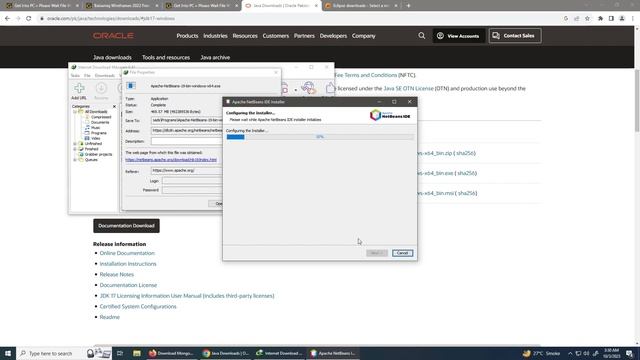The width and height of the screenshot is (640, 360).
Task: Click Cancel in the NetBeans installer
Action: pyautogui.click(x=402, y=253)
